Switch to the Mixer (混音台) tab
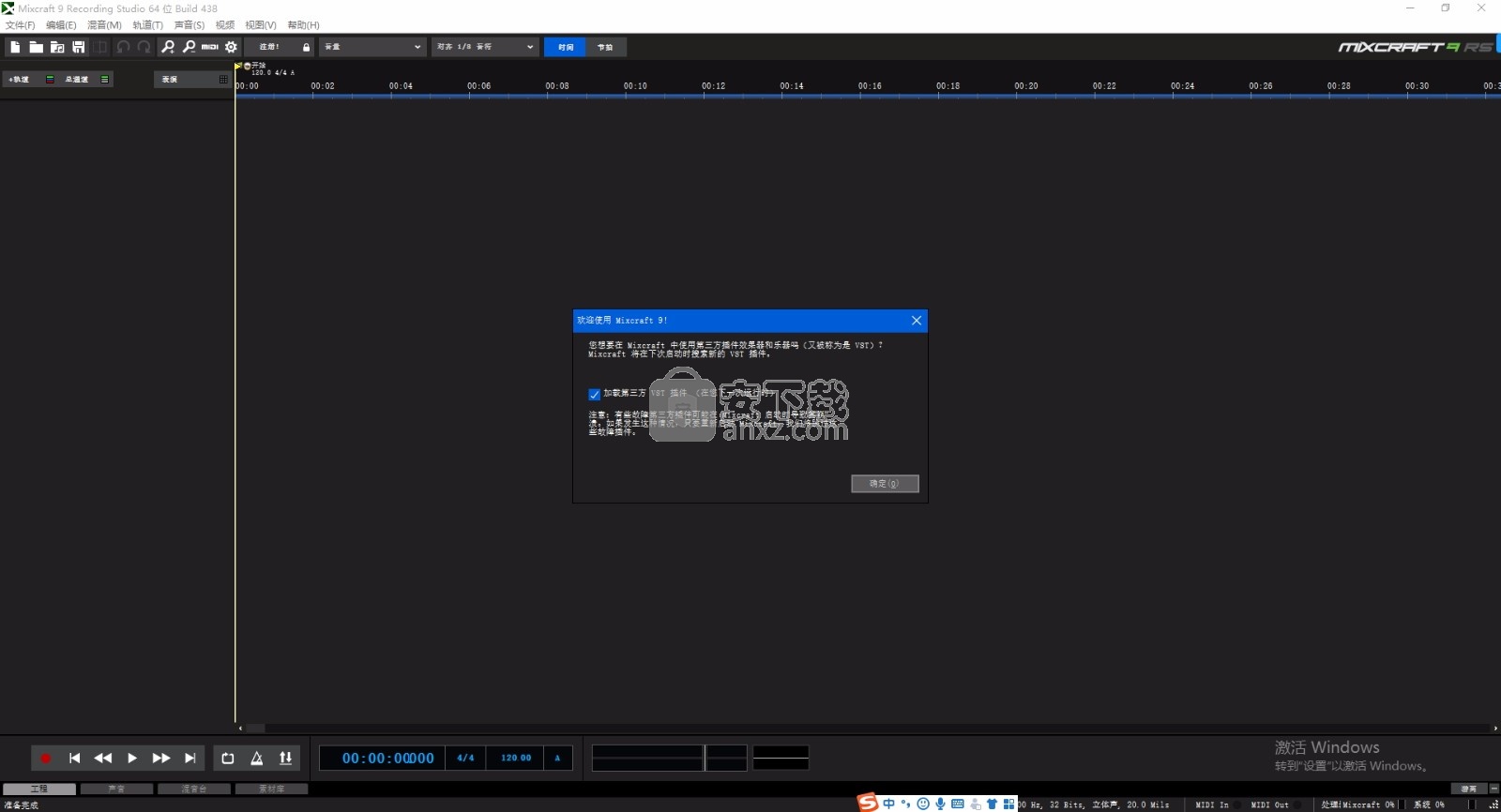This screenshot has width=1501, height=812. click(x=193, y=789)
